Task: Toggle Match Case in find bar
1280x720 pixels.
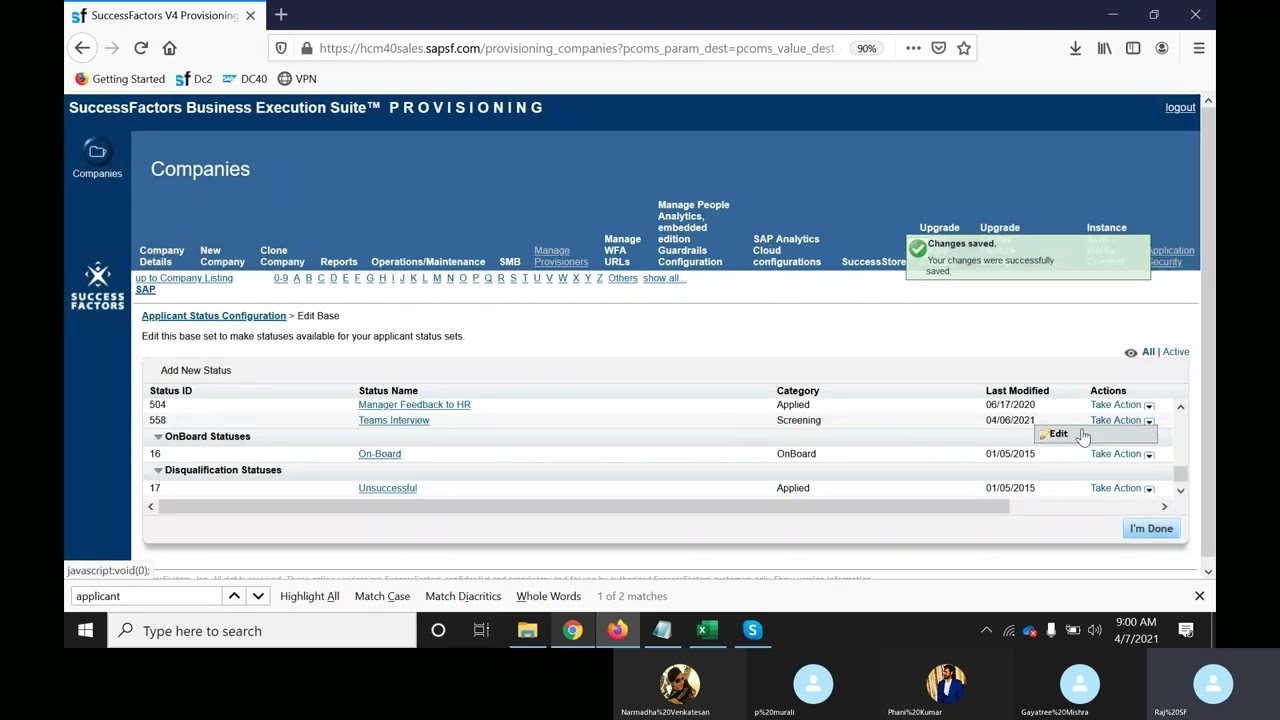Action: tap(382, 596)
